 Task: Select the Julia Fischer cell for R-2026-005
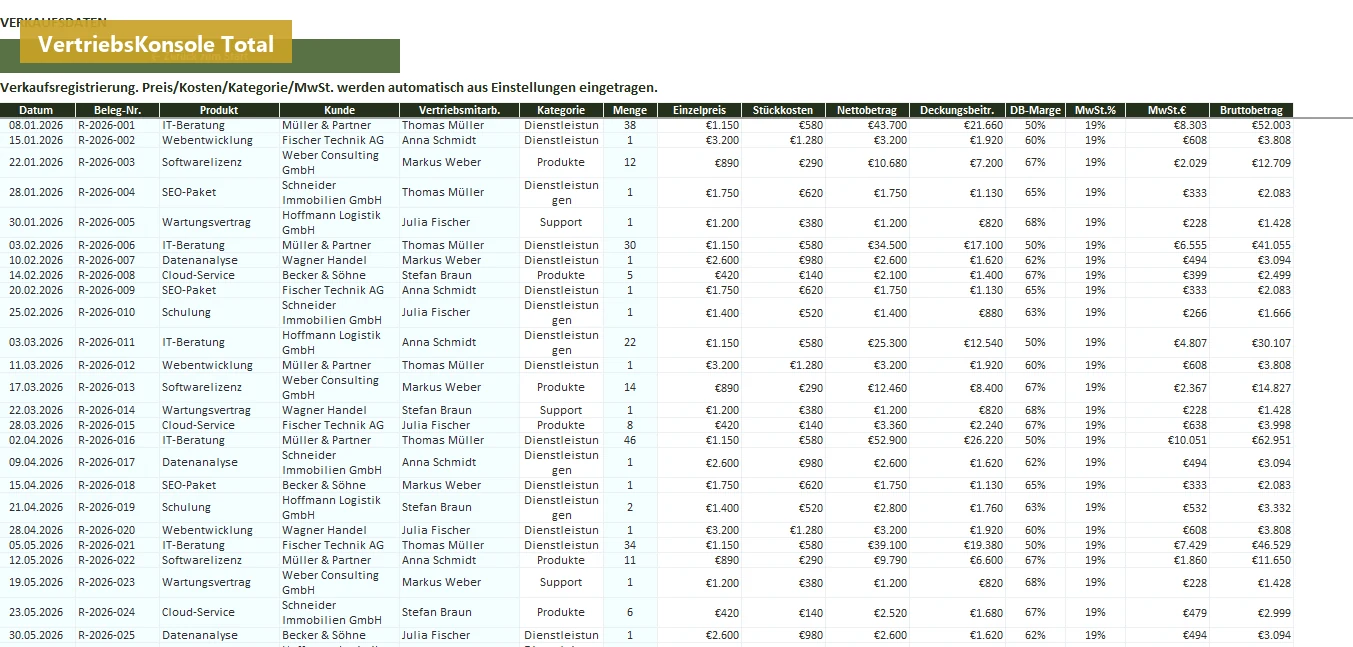coord(459,222)
